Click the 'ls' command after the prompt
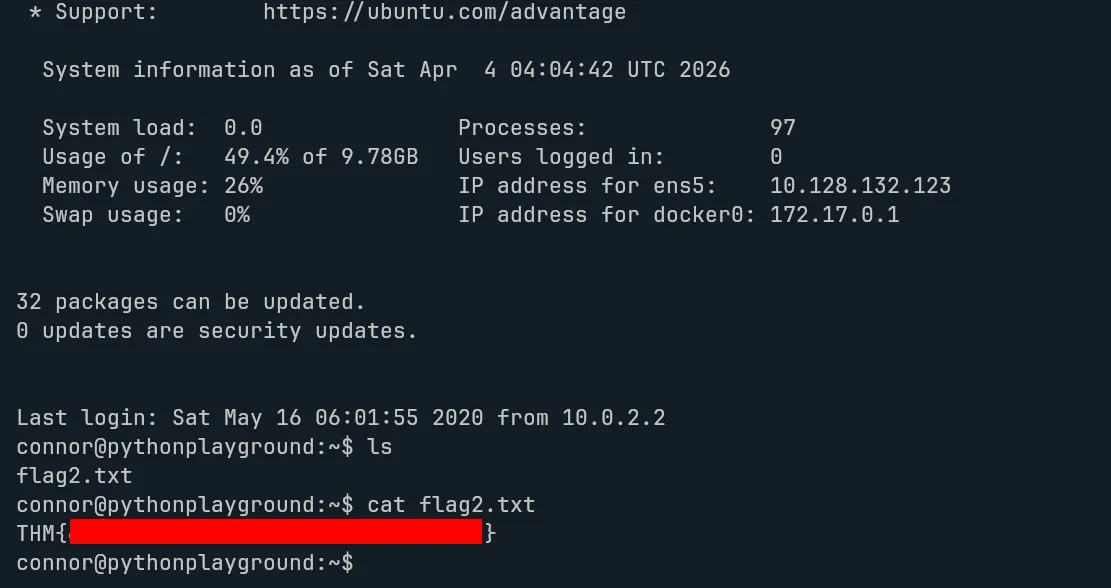 coord(380,447)
